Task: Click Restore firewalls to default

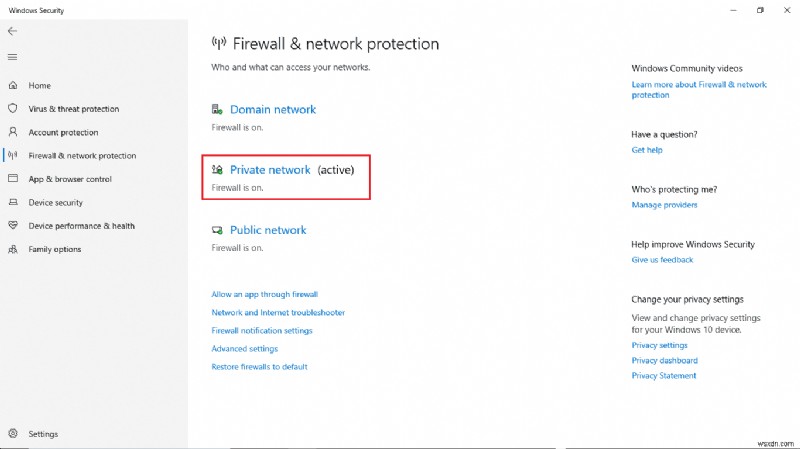Action: tap(259, 367)
